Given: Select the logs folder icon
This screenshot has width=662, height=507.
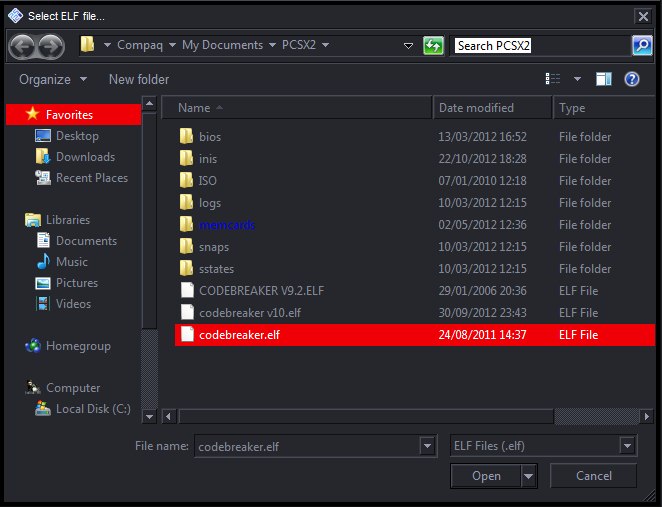Looking at the screenshot, I should pos(186,202).
